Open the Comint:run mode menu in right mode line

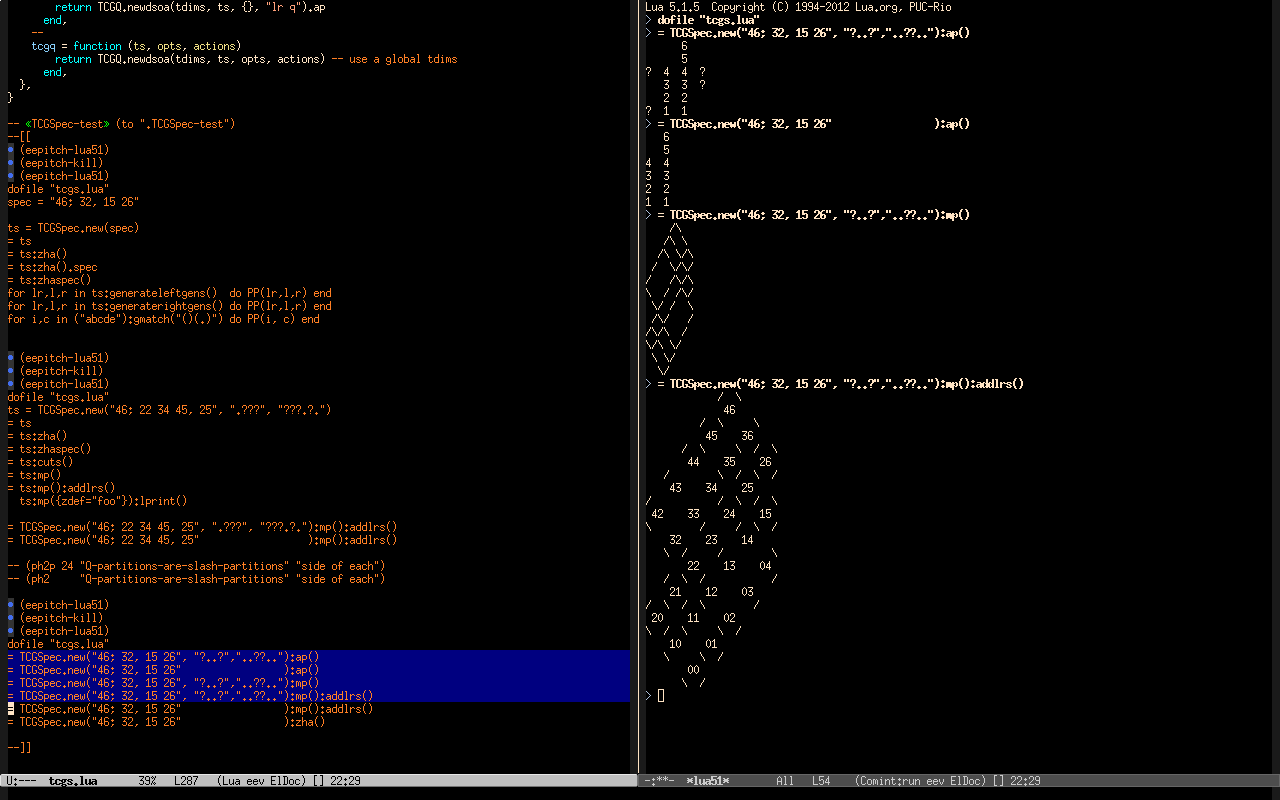[892, 781]
